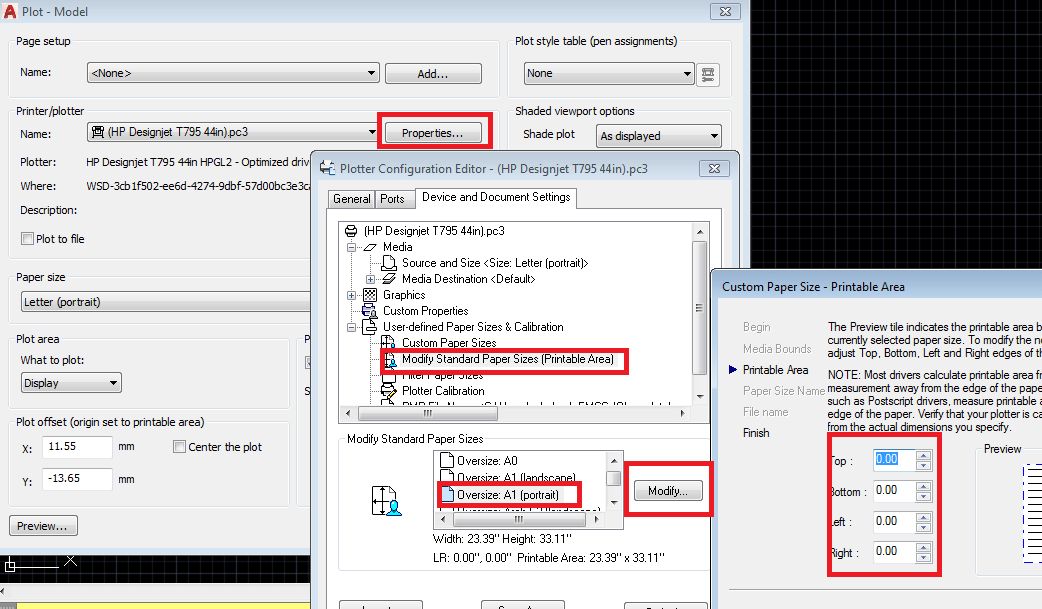Click the X plot offset input field

78,447
